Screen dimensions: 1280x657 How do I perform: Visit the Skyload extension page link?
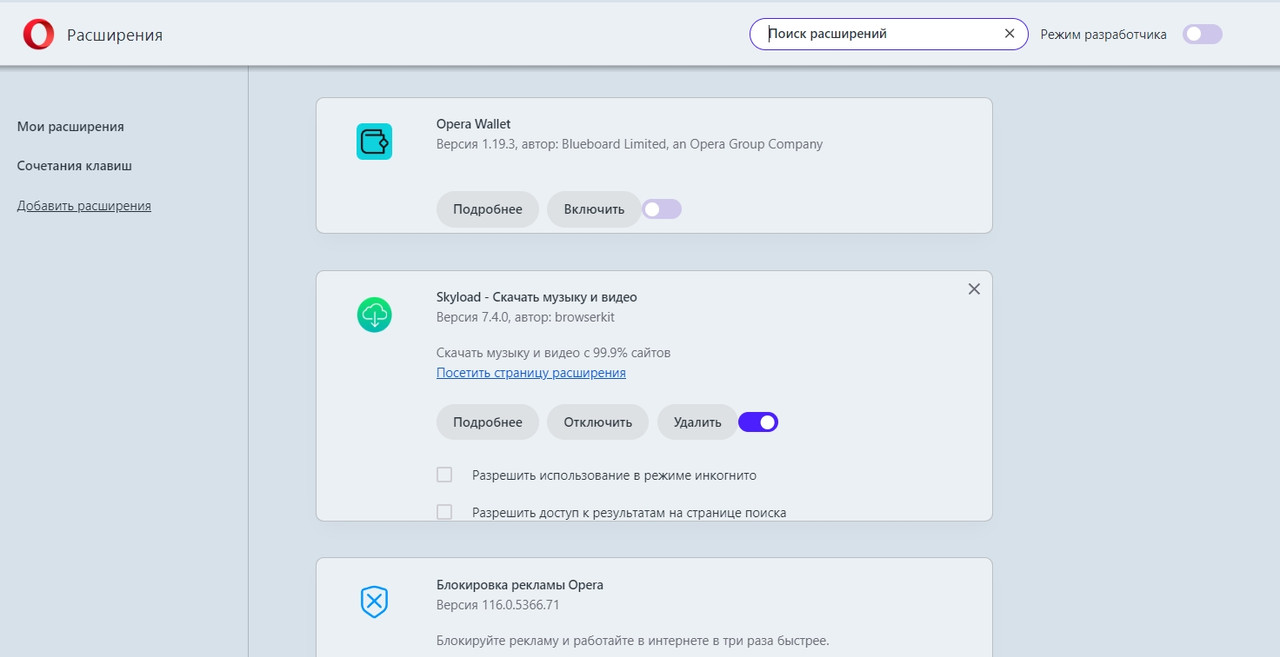(531, 373)
